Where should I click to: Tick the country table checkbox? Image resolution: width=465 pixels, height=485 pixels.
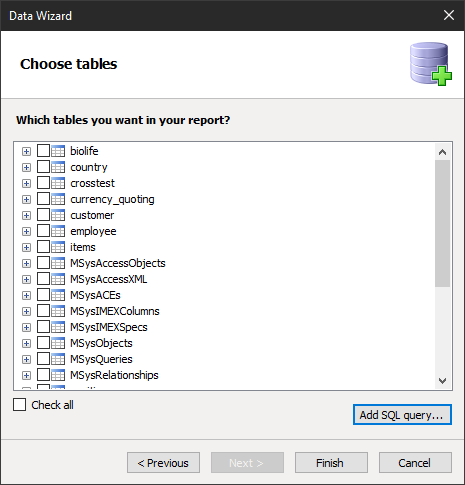(43, 167)
